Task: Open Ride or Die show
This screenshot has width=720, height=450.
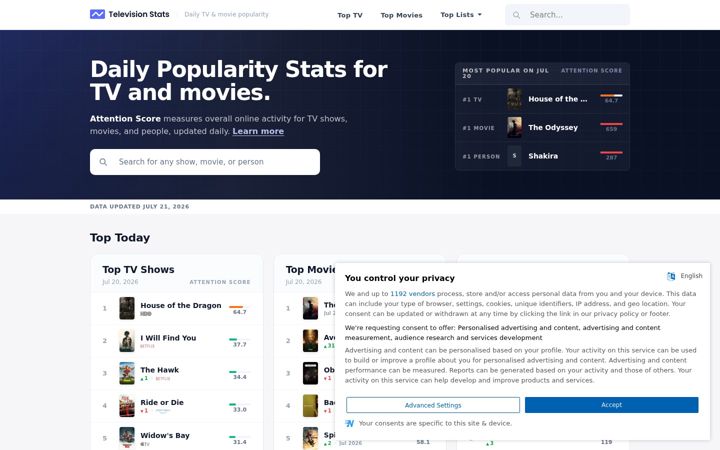Action: click(162, 402)
